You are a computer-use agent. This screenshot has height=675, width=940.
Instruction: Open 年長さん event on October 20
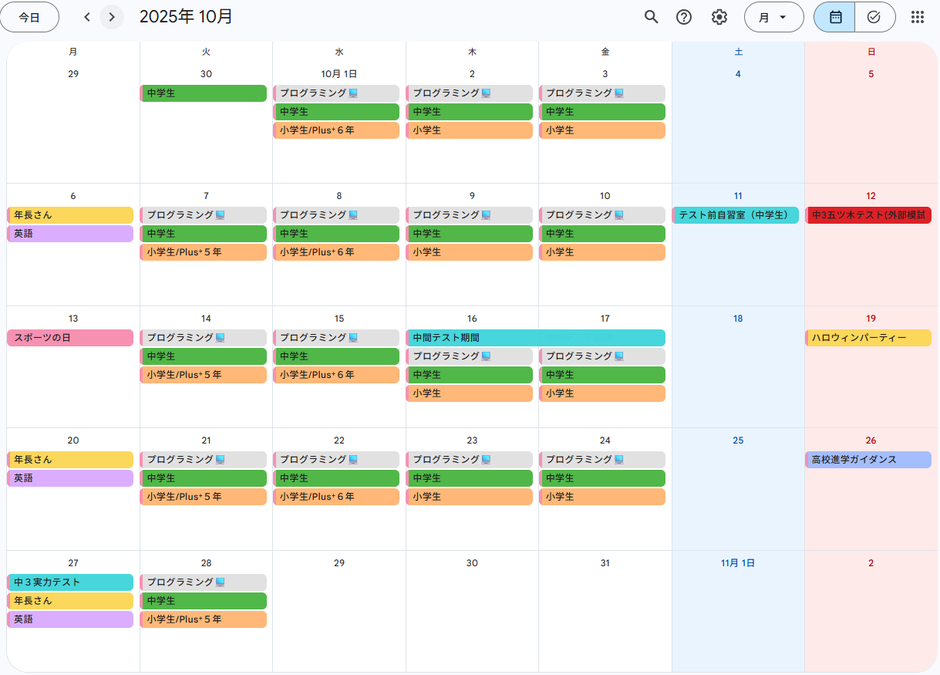[70, 459]
